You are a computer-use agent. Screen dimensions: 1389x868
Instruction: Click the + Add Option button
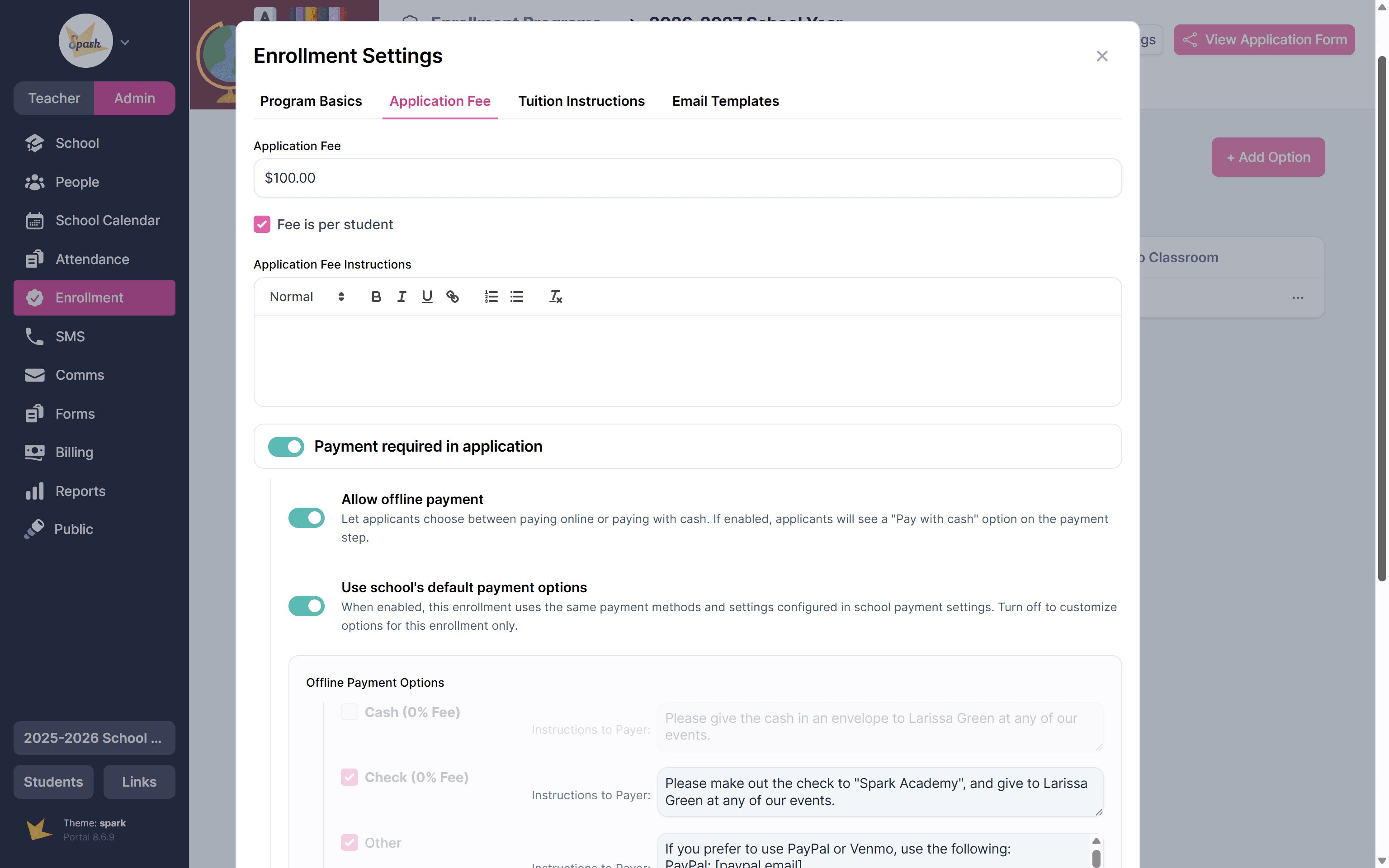click(x=1268, y=157)
